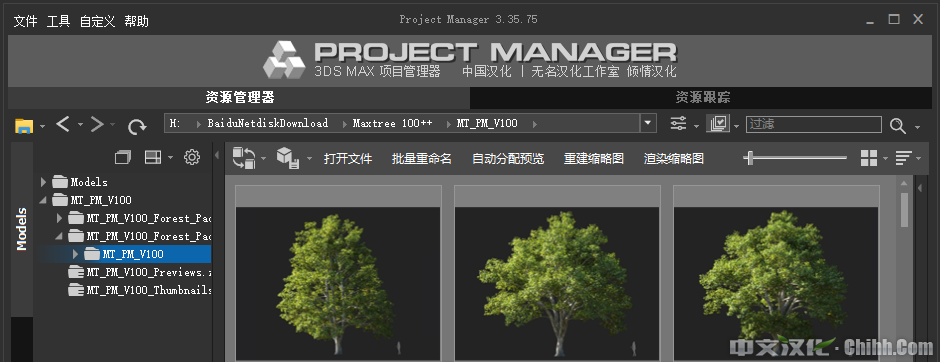Image resolution: width=940 pixels, height=362 pixels.
Task: Click BaiduNetdiskDownload in the address path
Action: [x=268, y=123]
